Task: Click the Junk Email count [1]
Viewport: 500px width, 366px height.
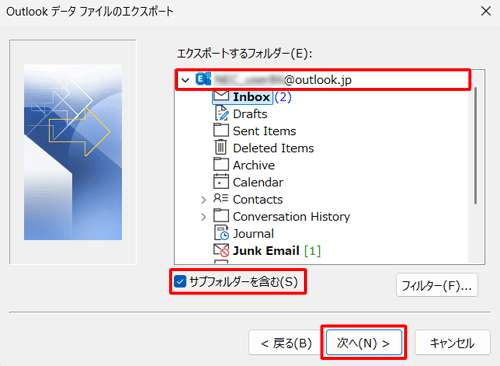Action: pyautogui.click(x=312, y=251)
